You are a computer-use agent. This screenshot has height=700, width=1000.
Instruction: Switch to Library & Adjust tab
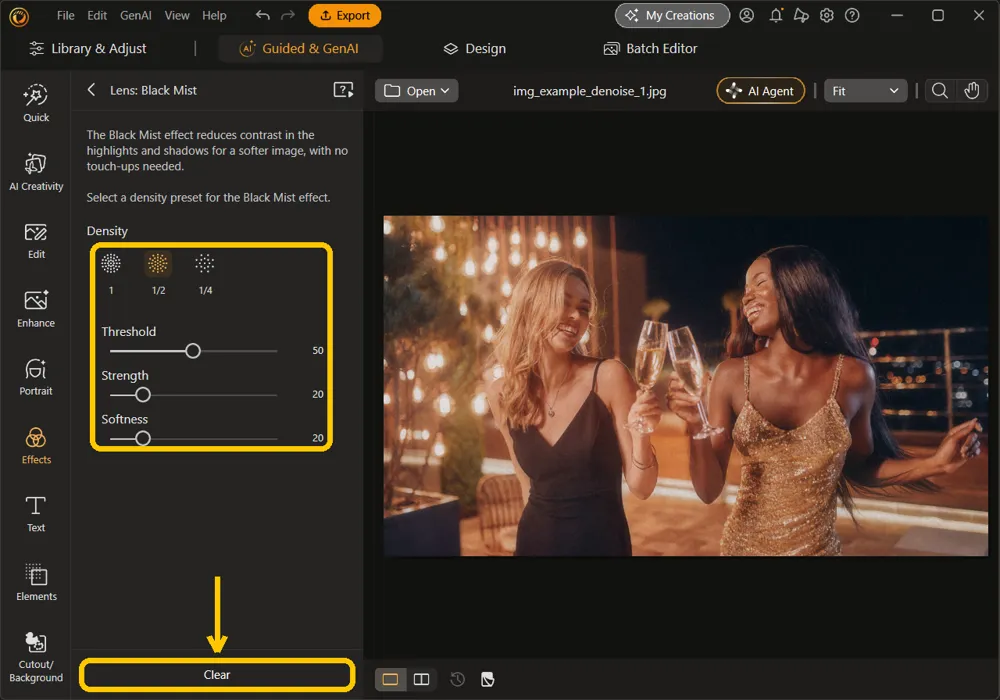coord(88,48)
